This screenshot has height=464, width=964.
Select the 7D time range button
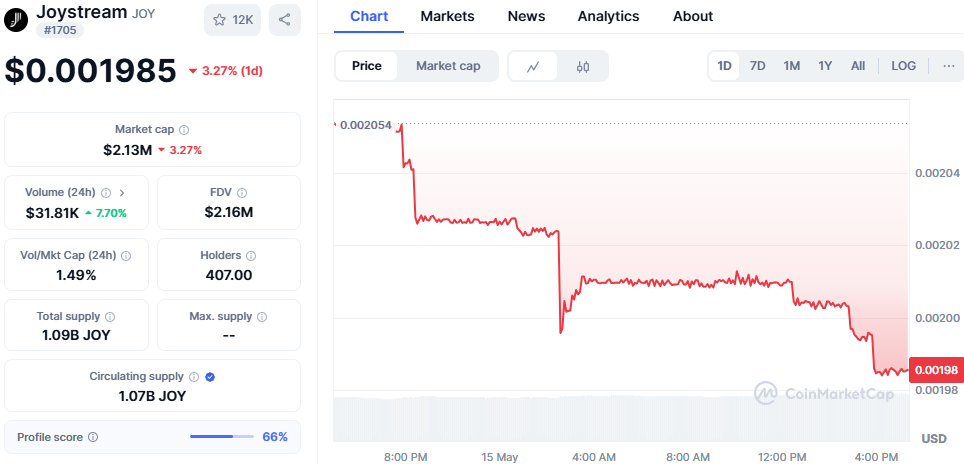pos(758,66)
